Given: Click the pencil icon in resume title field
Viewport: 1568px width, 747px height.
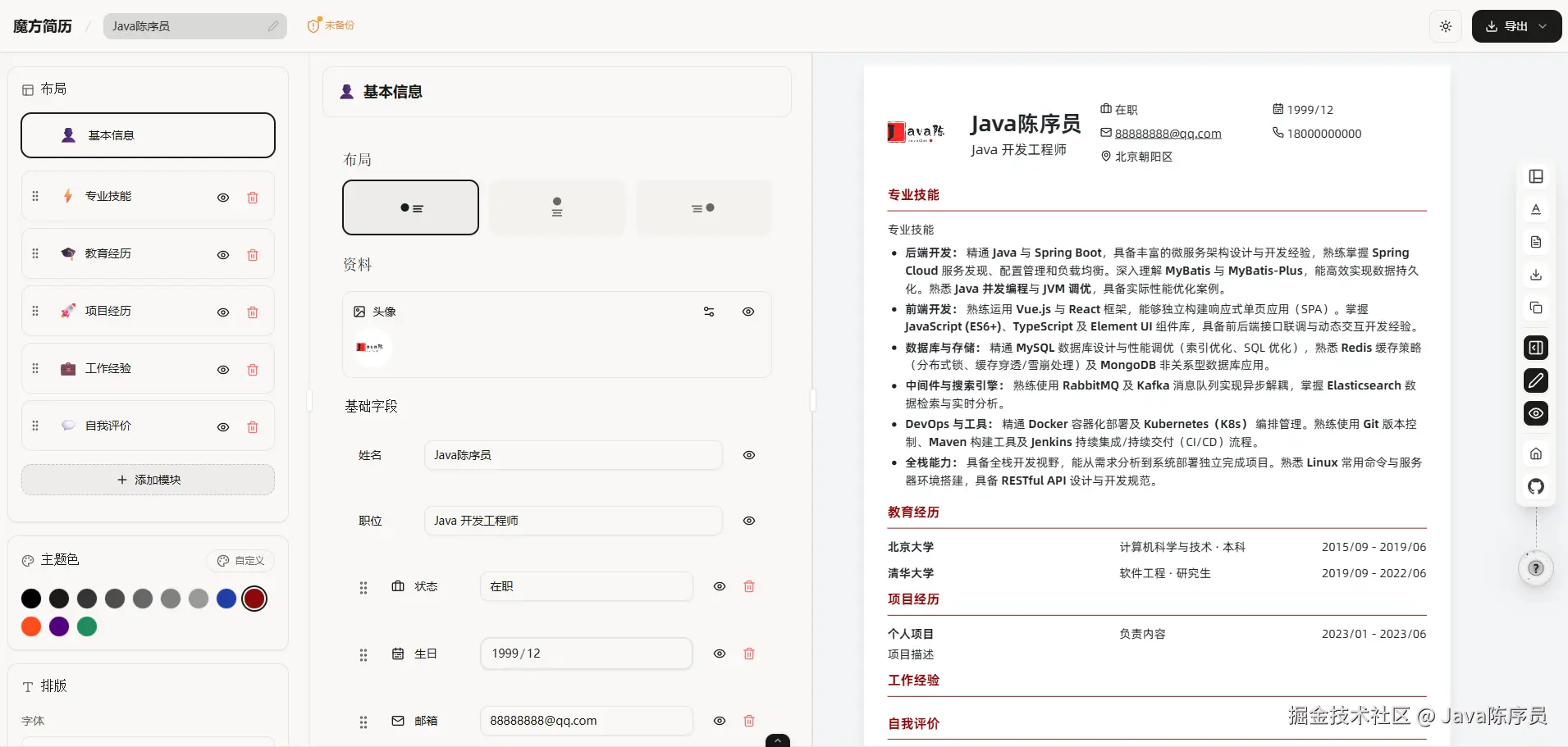Looking at the screenshot, I should pos(273,26).
